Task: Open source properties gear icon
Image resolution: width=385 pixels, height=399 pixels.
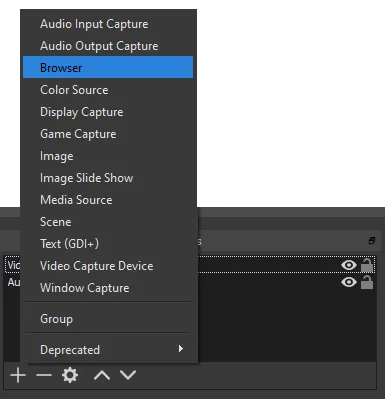Action: 70,375
